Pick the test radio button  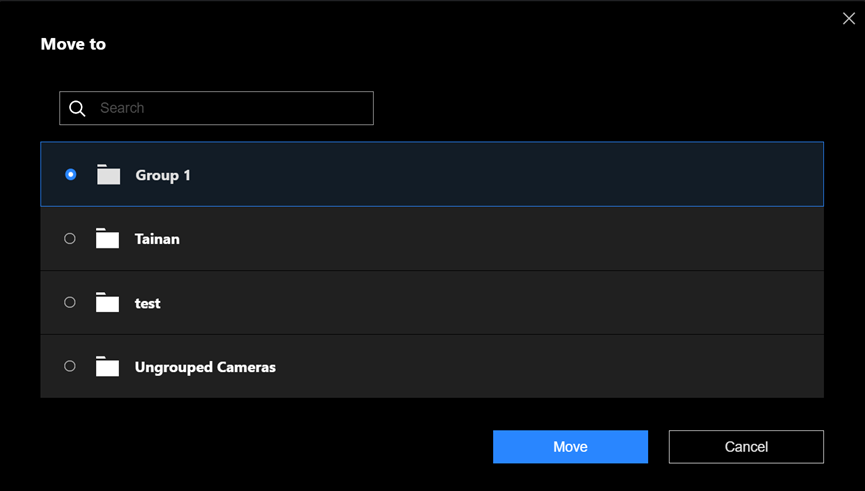pyautogui.click(x=70, y=303)
